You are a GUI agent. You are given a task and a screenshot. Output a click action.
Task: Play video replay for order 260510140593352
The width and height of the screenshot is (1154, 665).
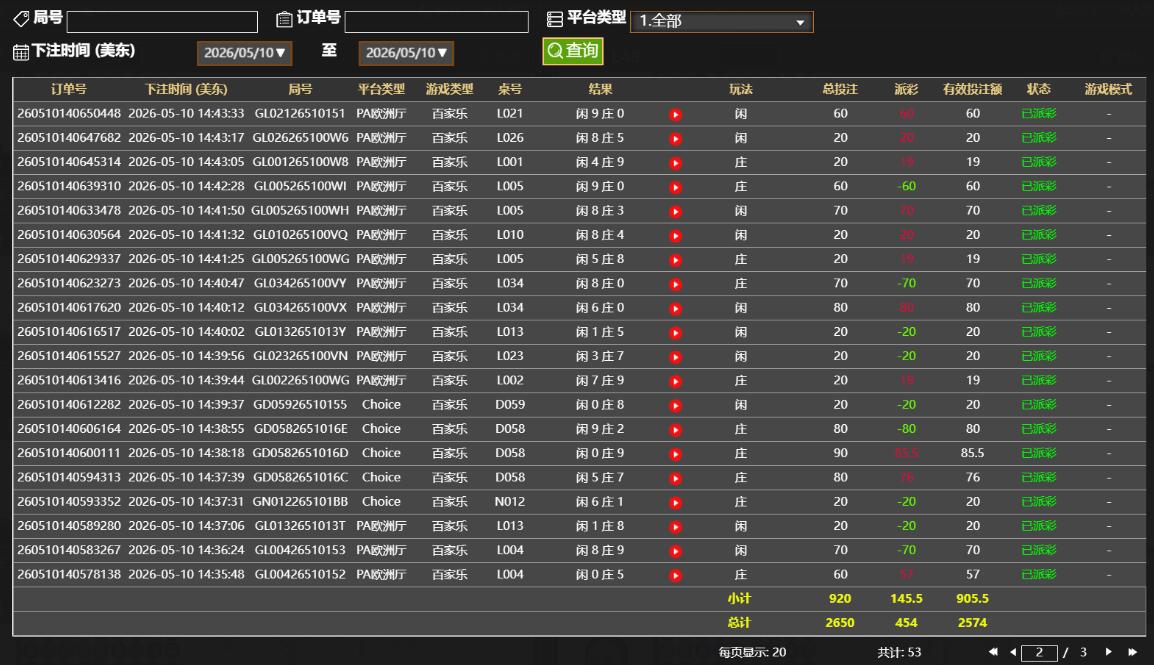675,502
